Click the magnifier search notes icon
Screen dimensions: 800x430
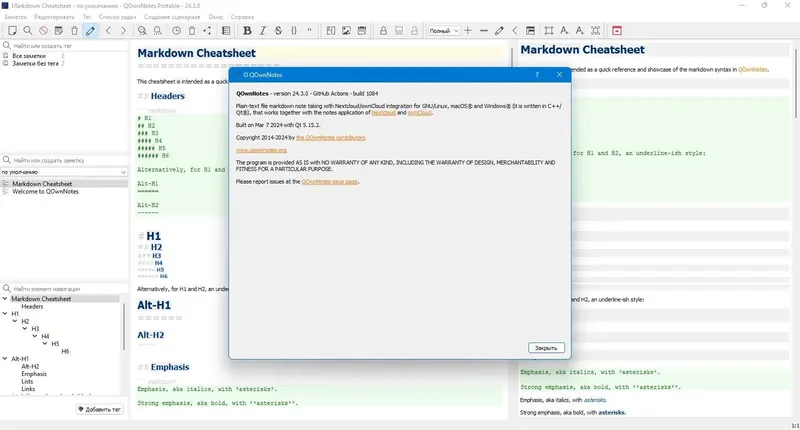click(28, 31)
